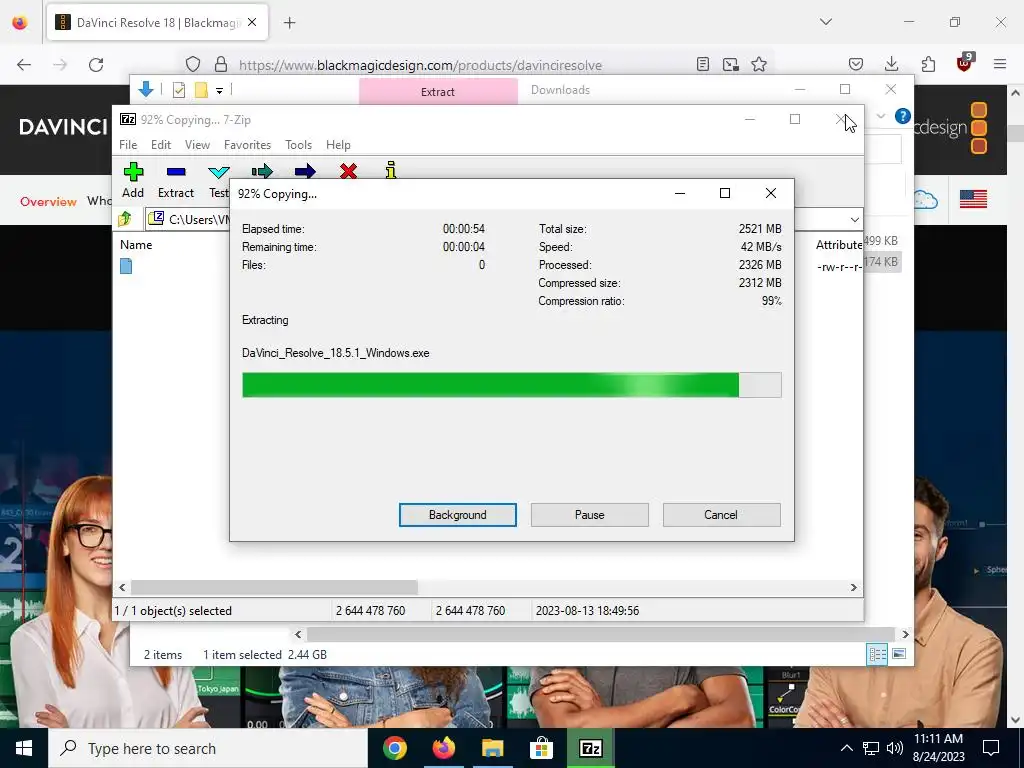The image size is (1024, 768).
Task: Click the green extraction progress bar
Action: click(x=511, y=385)
